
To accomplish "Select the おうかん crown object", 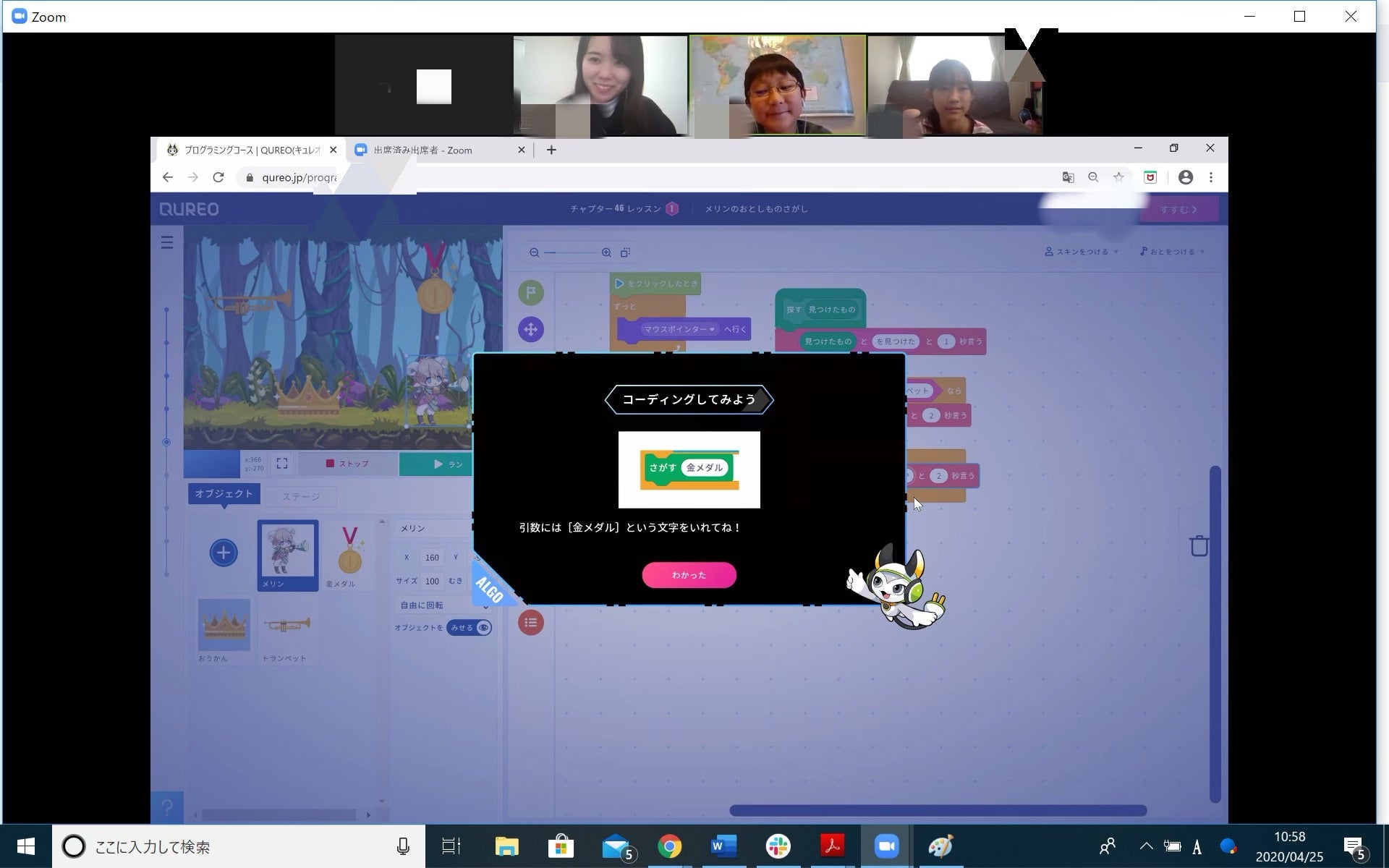I will (x=224, y=631).
